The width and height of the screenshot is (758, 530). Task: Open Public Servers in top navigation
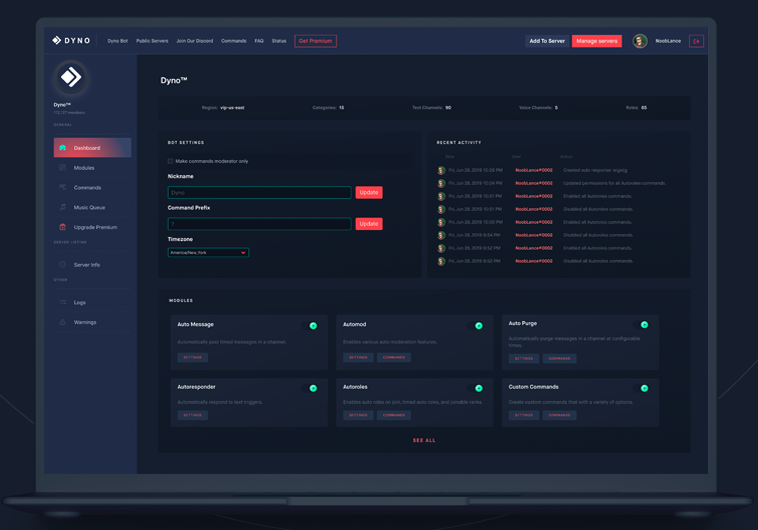152,41
